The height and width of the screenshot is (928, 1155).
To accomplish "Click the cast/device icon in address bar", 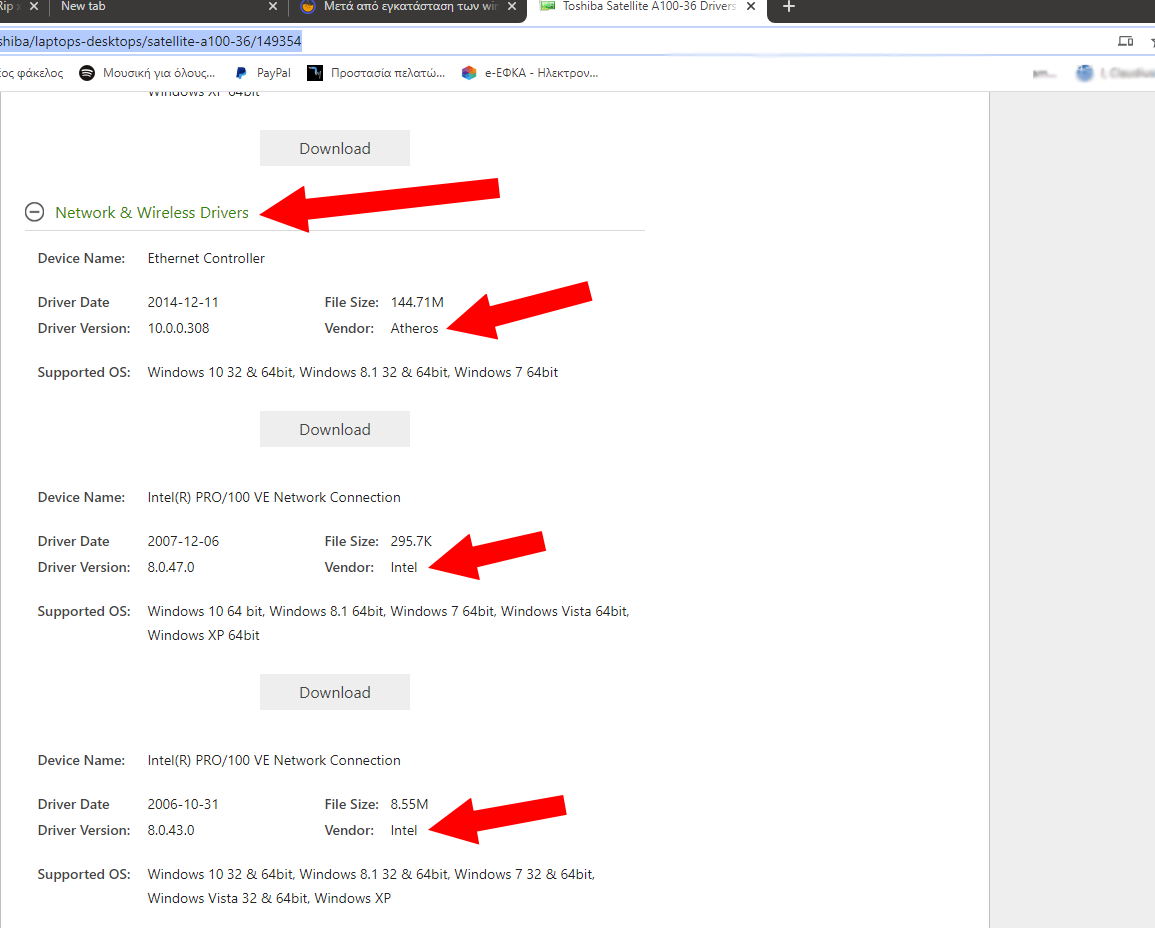I will tap(1125, 41).
